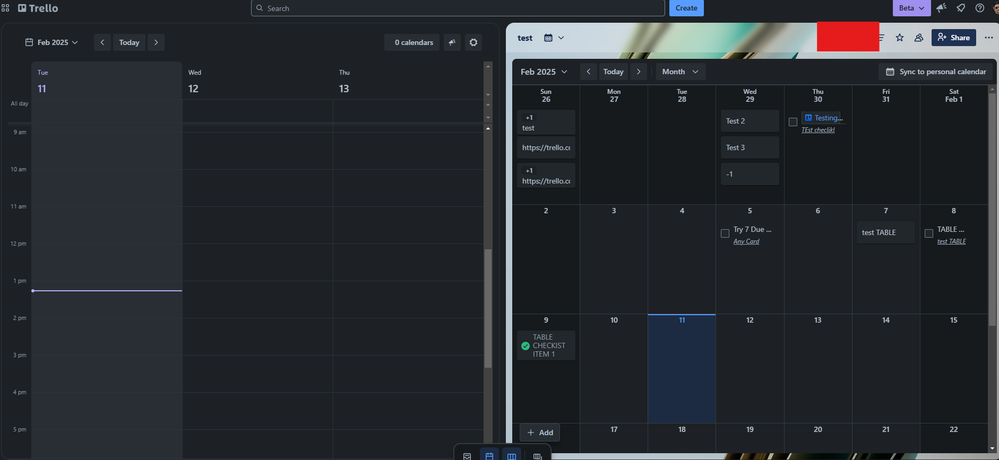This screenshot has height=460, width=999.
Task: Open the top bar megaphone feedback icon
Action: 941,8
